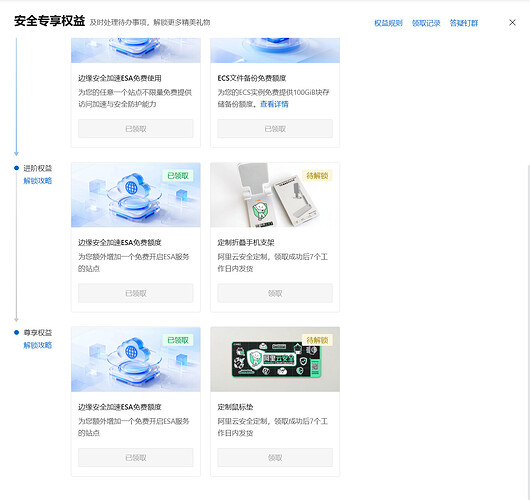
Task: Click 待解锁 badge on mouse pad card
Action: pyautogui.click(x=317, y=340)
